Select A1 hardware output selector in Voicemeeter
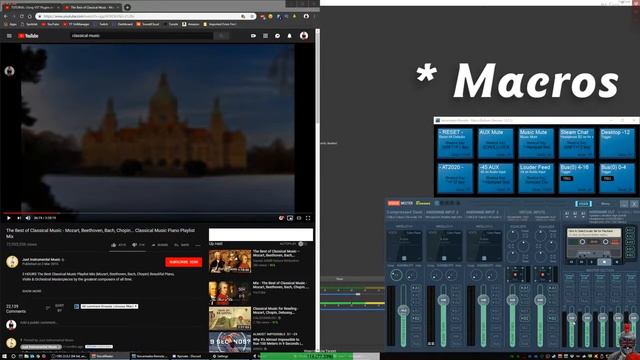This screenshot has width=640, height=360. pos(567,213)
